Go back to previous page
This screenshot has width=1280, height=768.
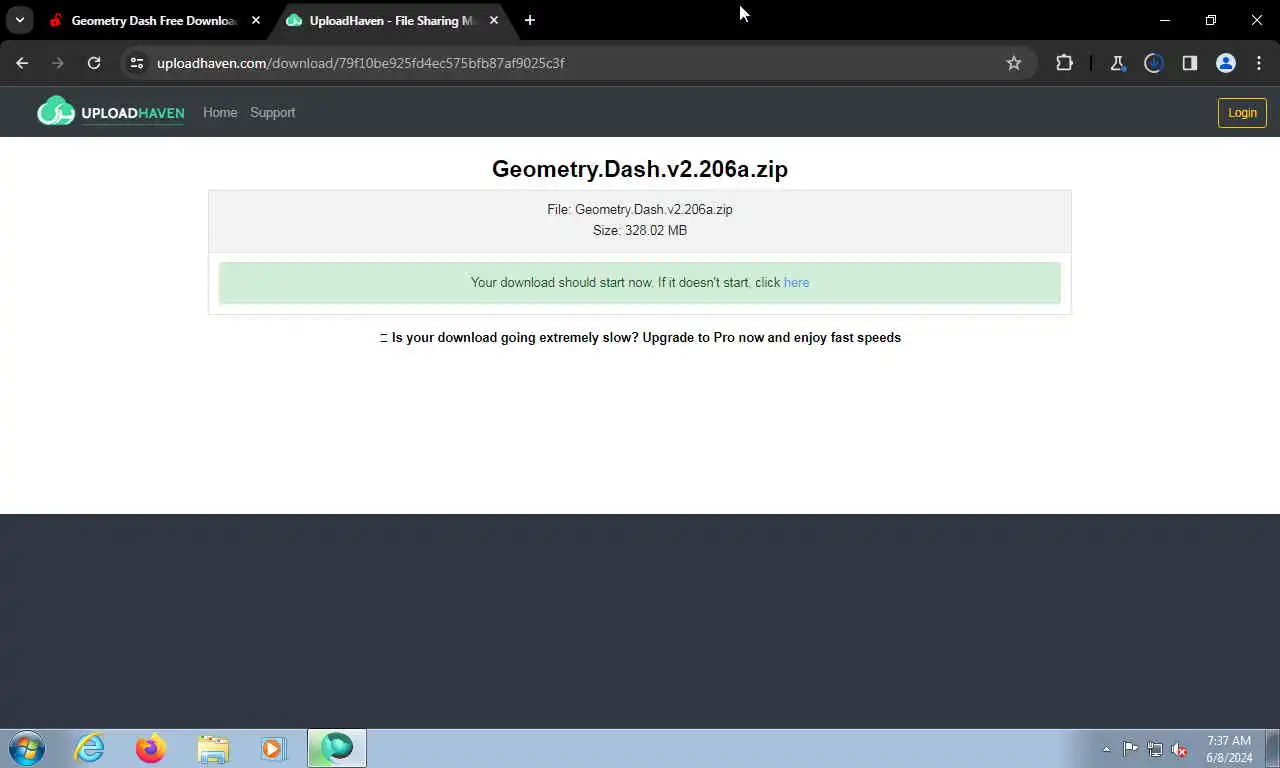[22, 63]
